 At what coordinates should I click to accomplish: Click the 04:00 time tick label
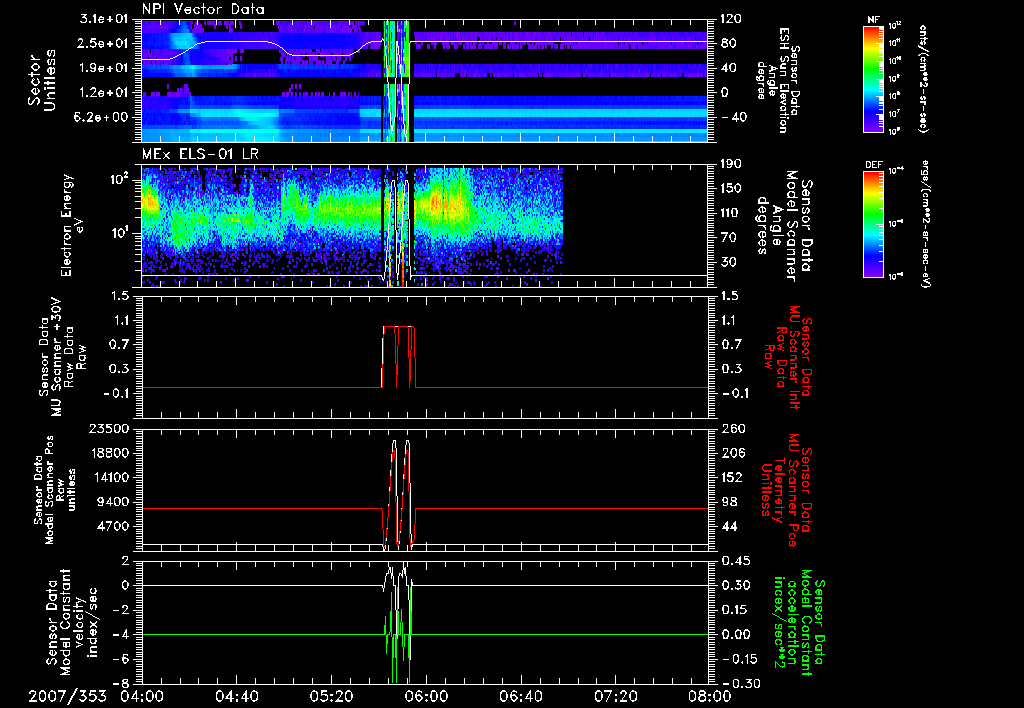click(x=142, y=696)
